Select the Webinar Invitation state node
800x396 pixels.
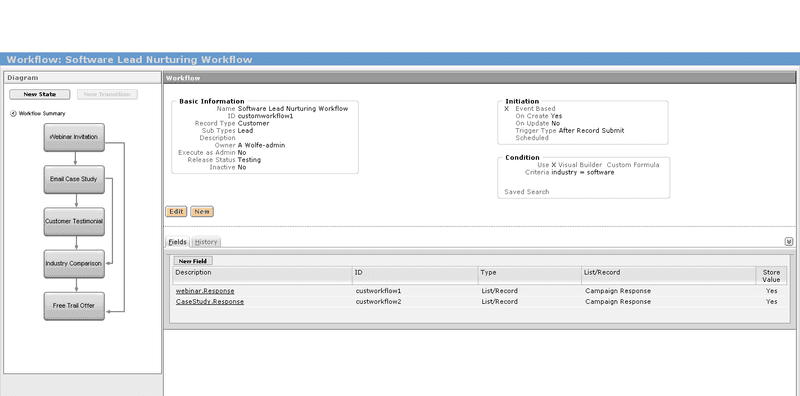tap(74, 137)
